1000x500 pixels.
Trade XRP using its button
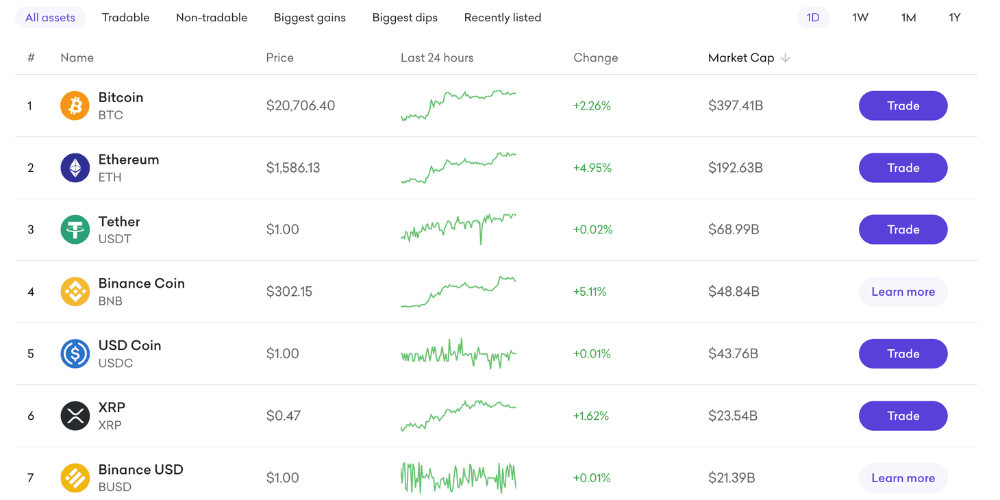903,416
